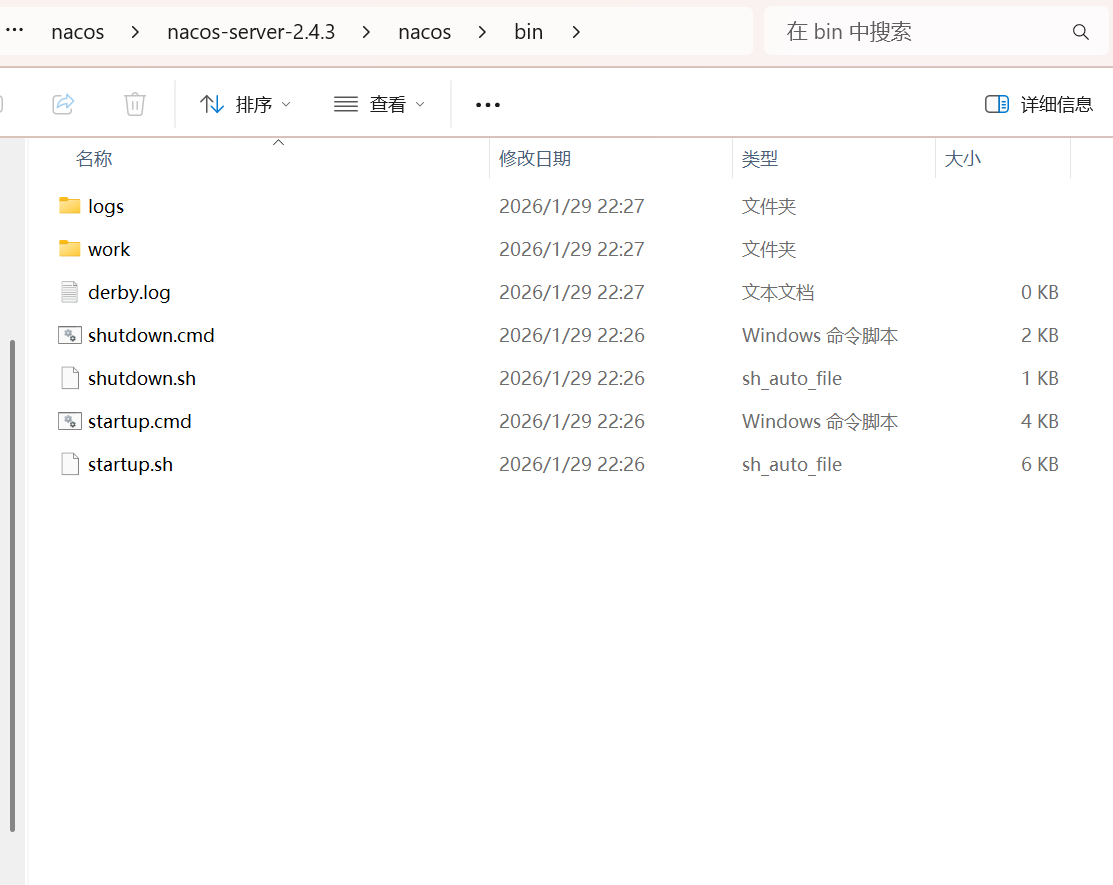
Task: Select the startup.cmd script icon
Action: tap(69, 421)
